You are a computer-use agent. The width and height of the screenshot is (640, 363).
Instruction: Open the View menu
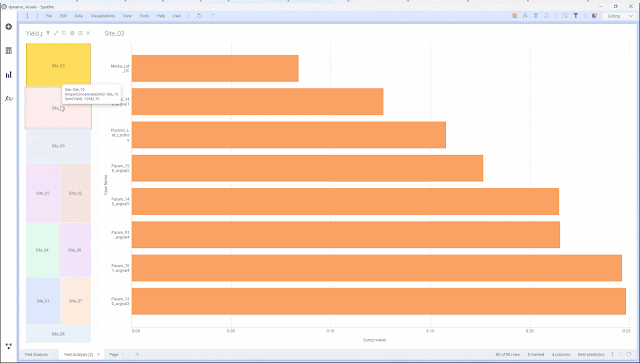[x=127, y=16]
